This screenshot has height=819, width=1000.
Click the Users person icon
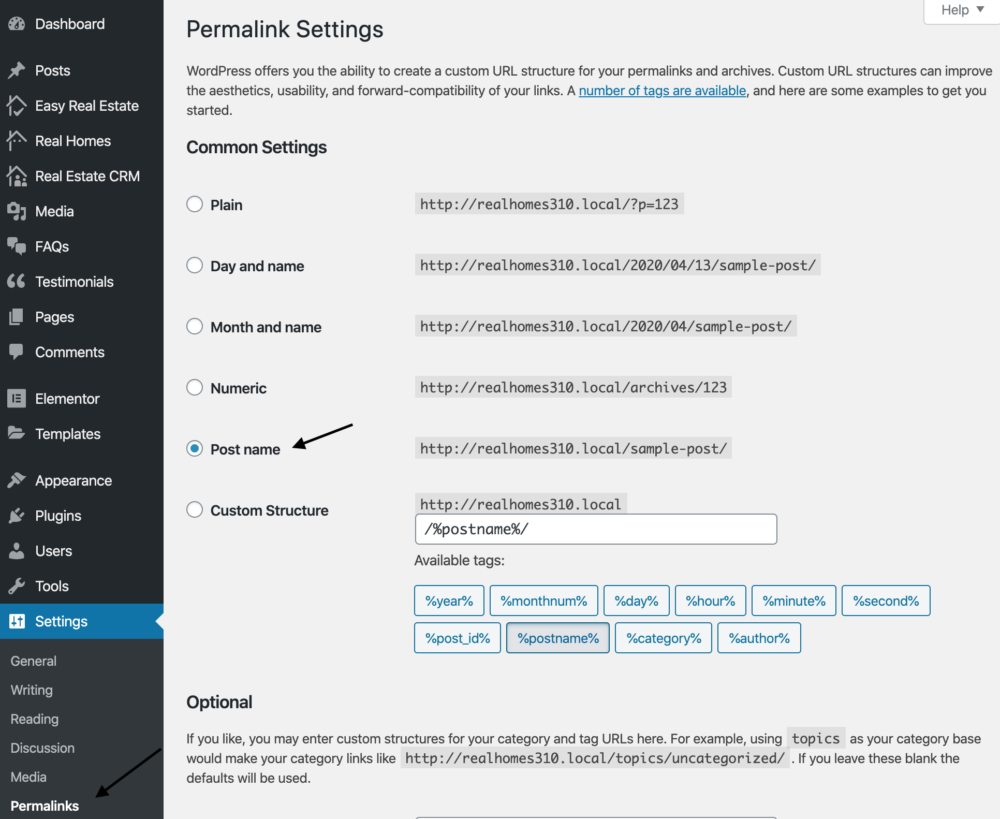coord(17,550)
